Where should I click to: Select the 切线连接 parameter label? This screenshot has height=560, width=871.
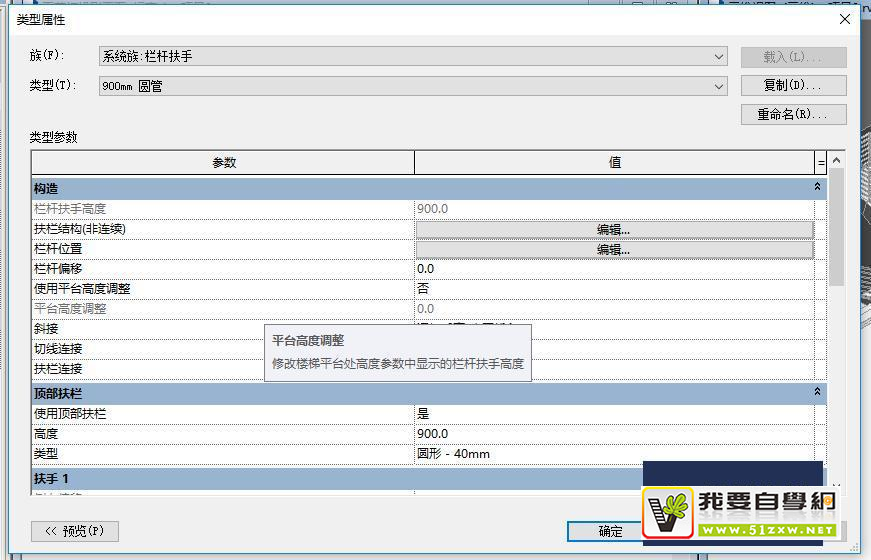(58, 349)
